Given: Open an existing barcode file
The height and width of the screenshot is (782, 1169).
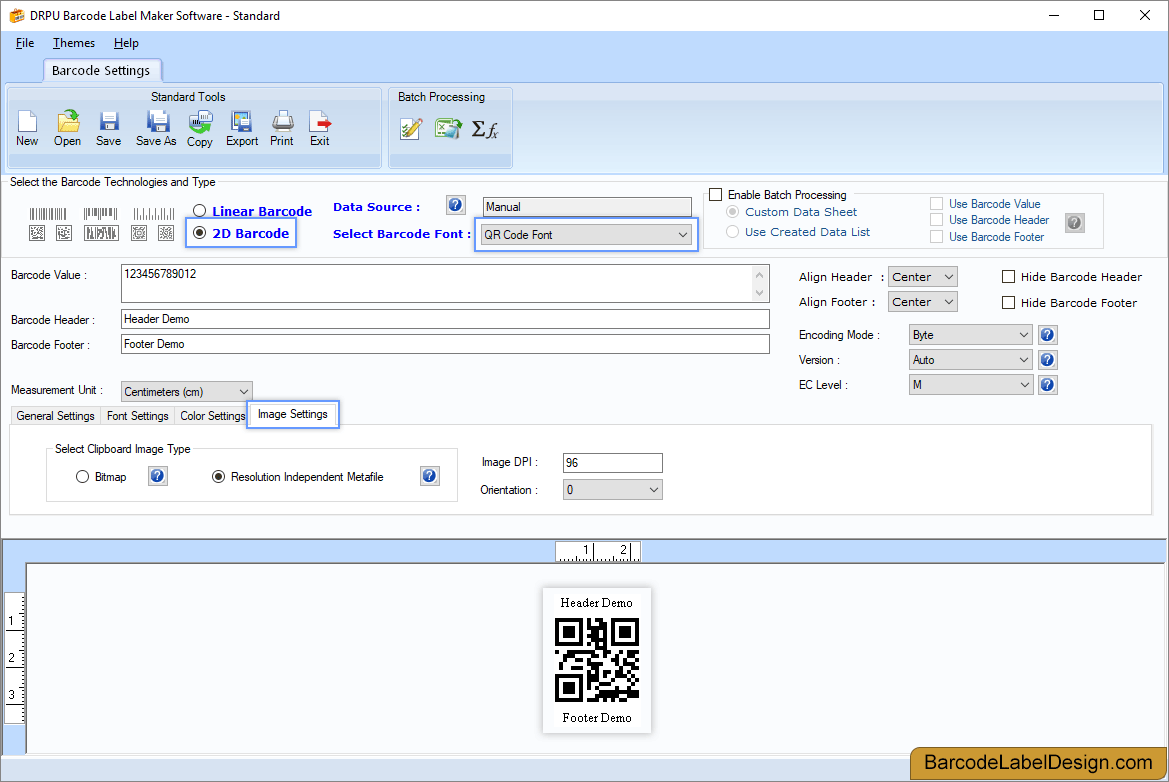Looking at the screenshot, I should 67,128.
